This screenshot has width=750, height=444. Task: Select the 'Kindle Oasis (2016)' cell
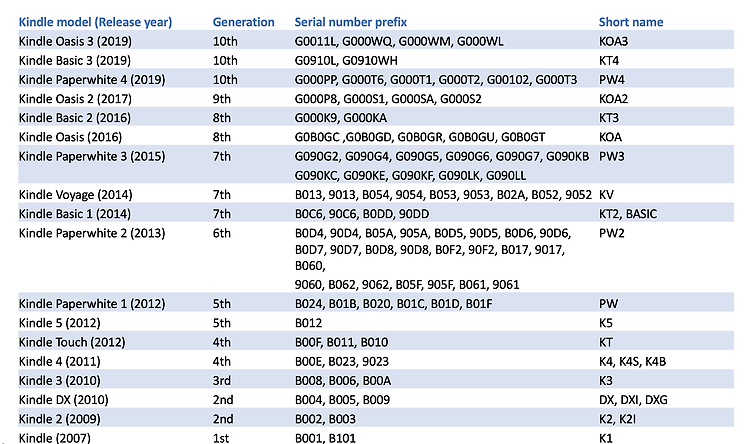[70, 137]
